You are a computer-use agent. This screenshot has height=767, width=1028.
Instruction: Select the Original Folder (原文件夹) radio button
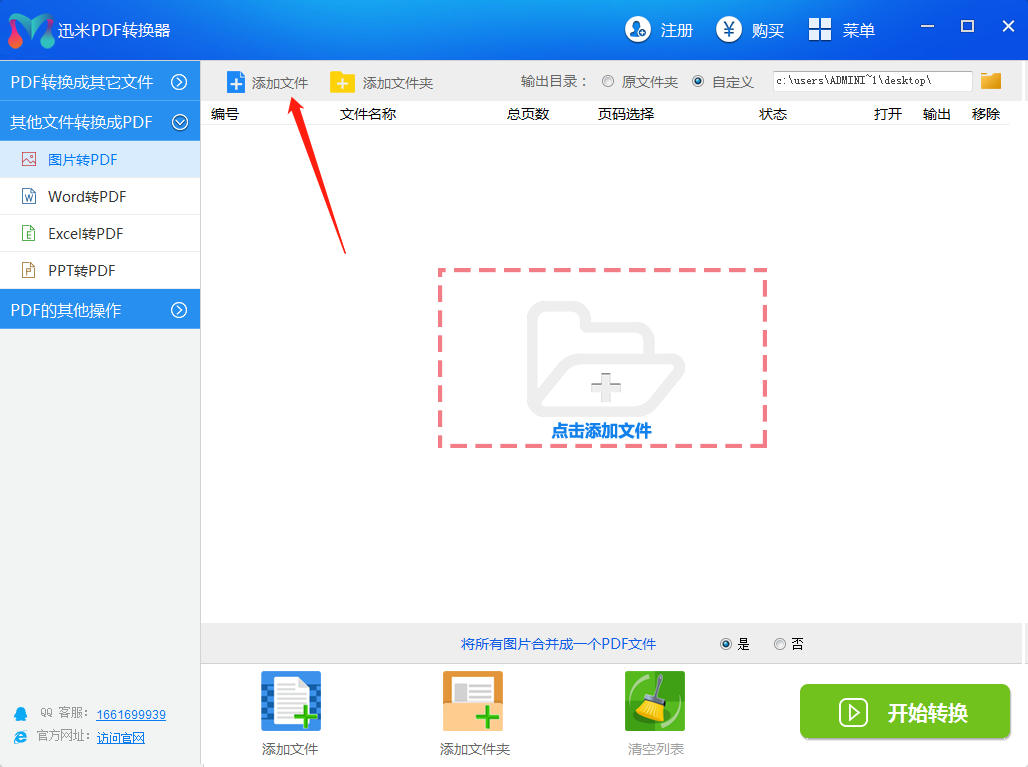pyautogui.click(x=608, y=82)
